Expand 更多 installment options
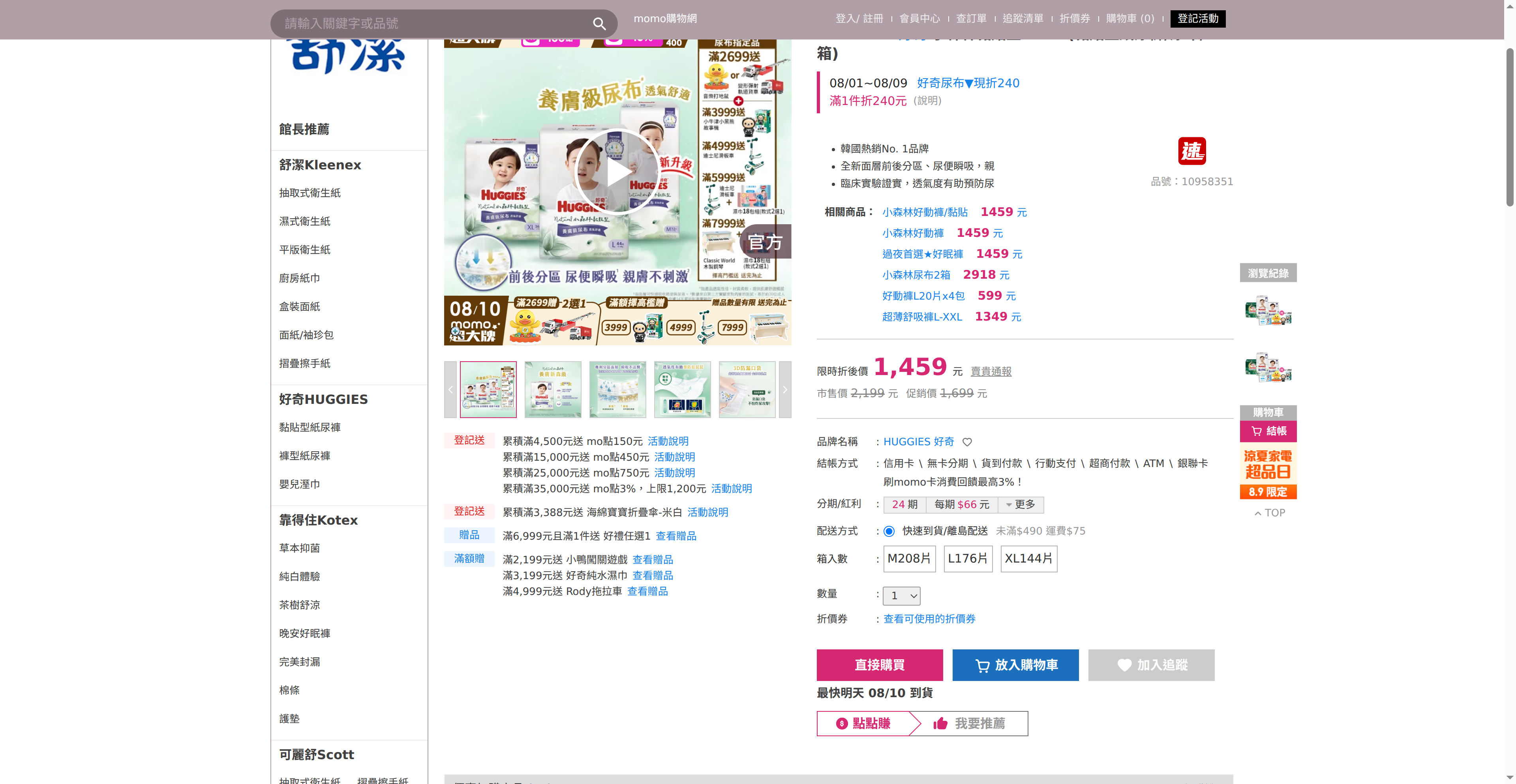1516x784 pixels. coord(1021,505)
